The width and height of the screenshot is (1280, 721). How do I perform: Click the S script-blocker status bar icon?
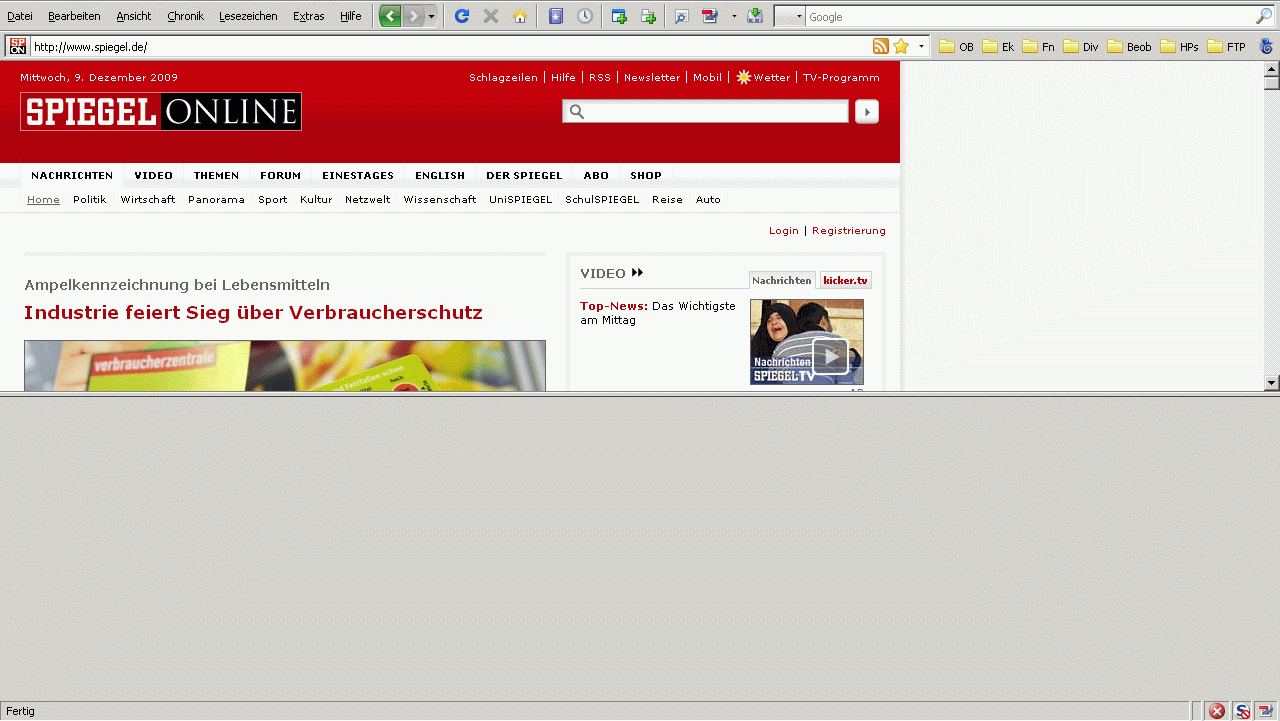click(1242, 711)
